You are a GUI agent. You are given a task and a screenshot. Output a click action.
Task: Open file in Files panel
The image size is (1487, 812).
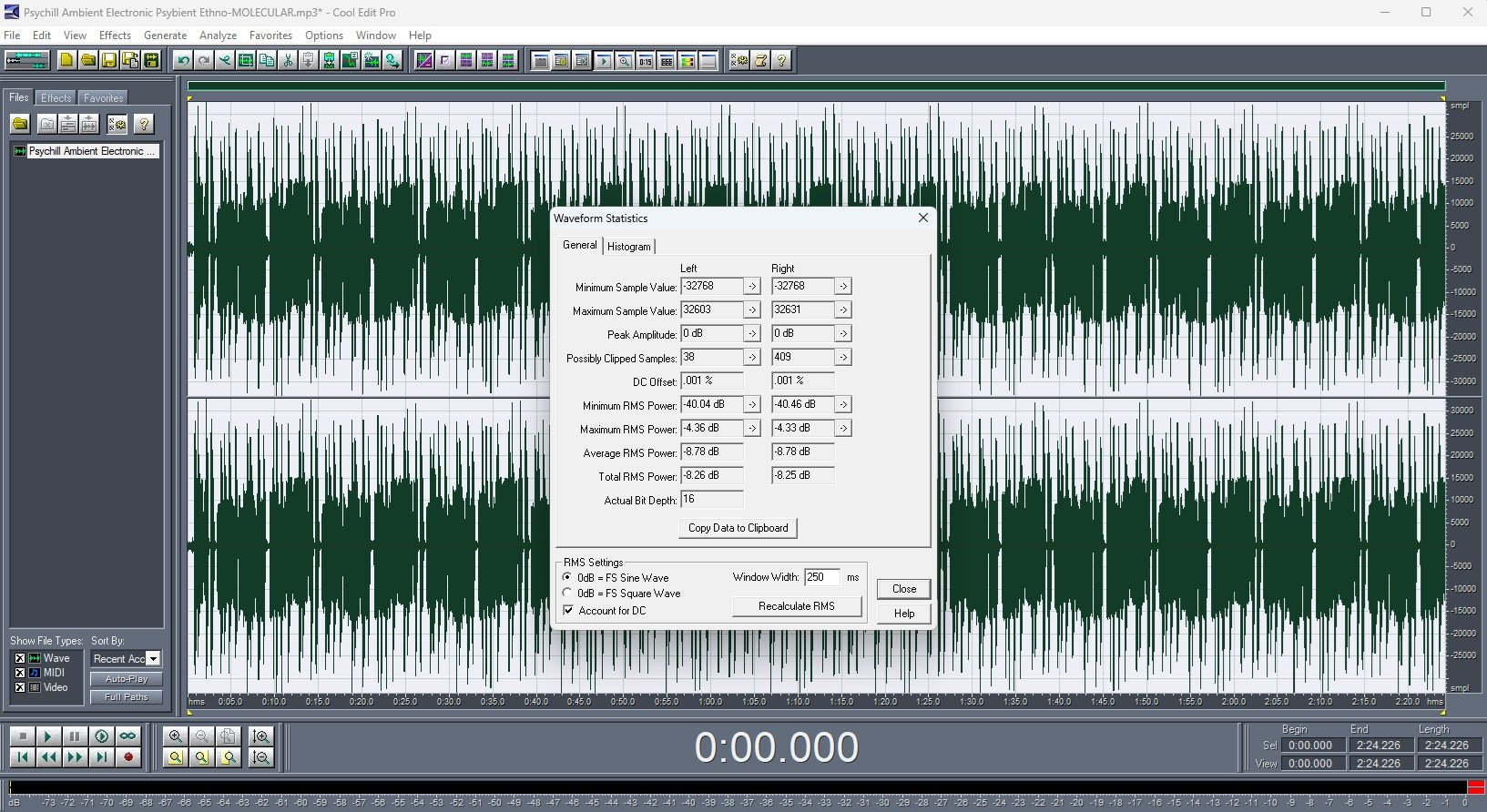[20, 124]
